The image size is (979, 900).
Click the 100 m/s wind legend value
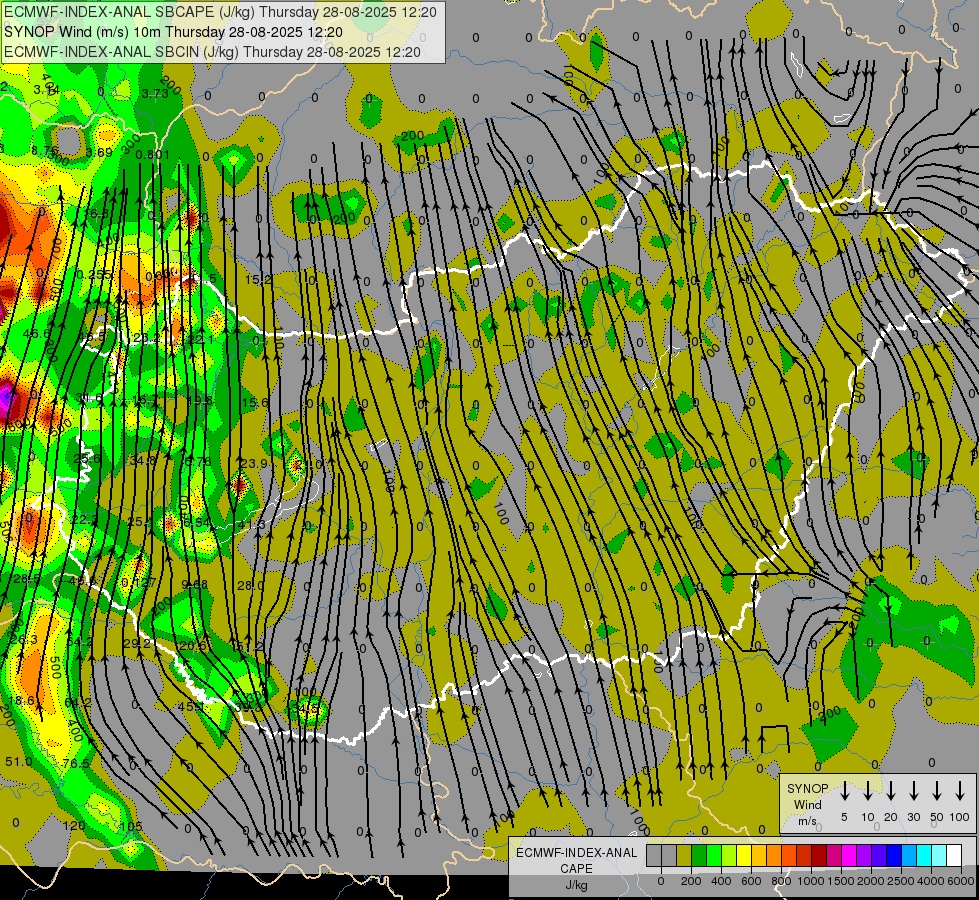tap(960, 817)
